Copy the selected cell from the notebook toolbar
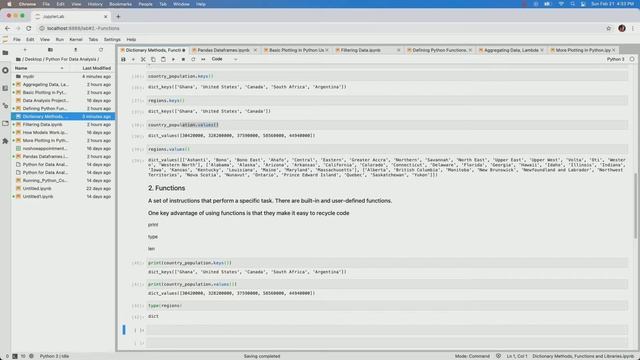640x360 pixels. click(x=153, y=59)
